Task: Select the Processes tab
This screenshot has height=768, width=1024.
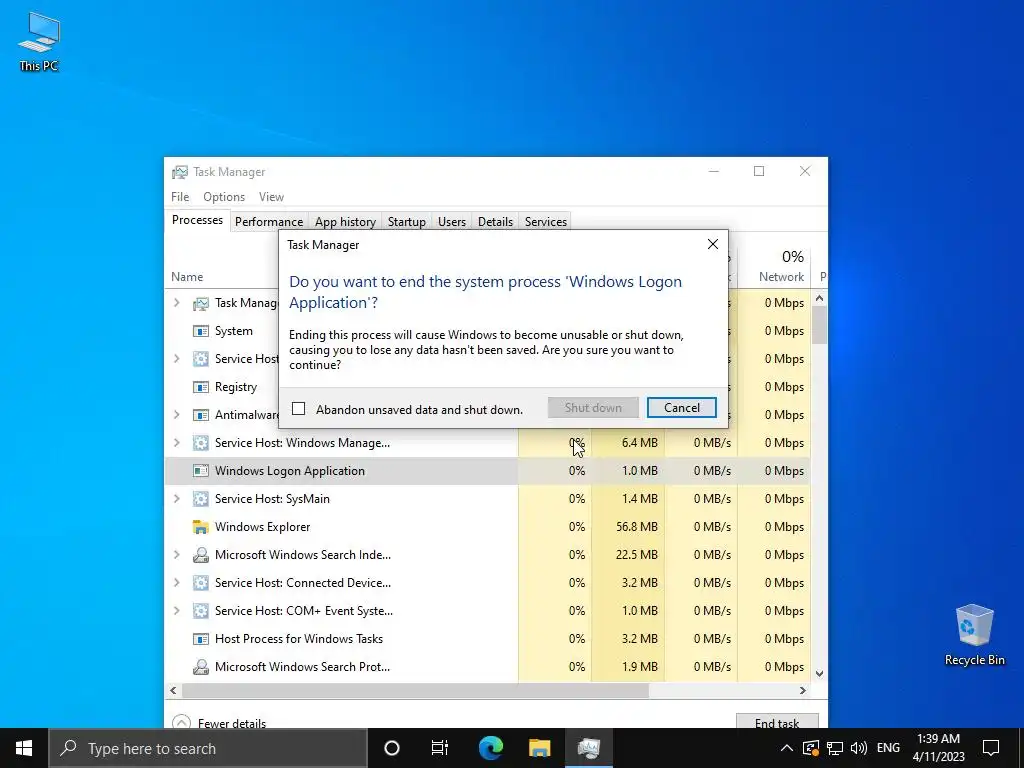Action: 197,220
